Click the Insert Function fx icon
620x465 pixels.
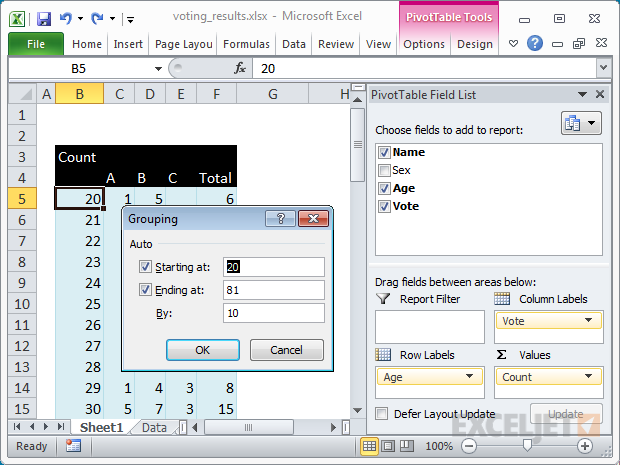pyautogui.click(x=240, y=68)
